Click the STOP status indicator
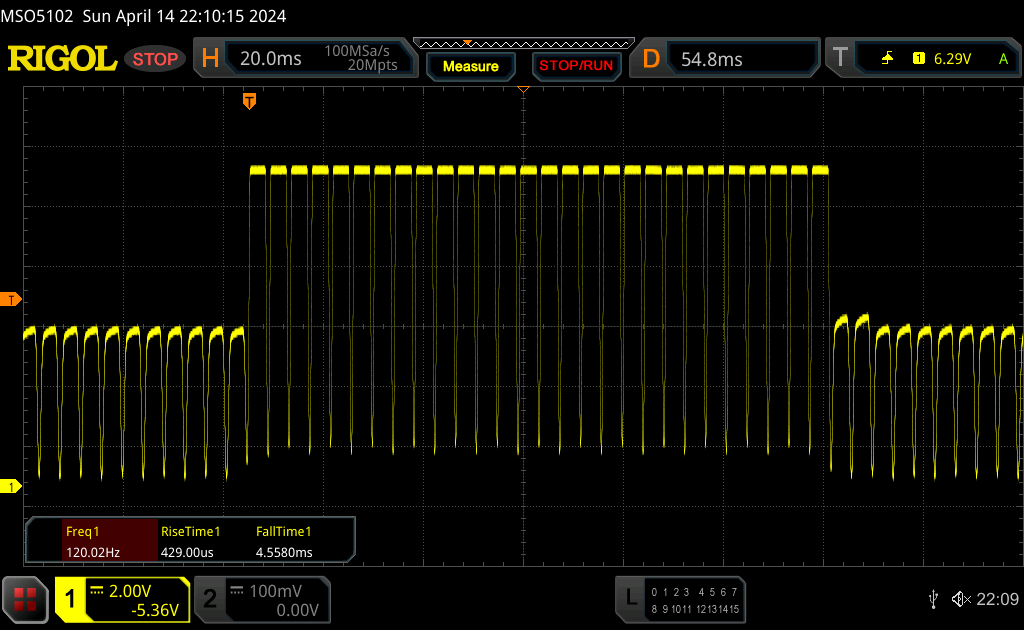1024x630 pixels. click(155, 59)
